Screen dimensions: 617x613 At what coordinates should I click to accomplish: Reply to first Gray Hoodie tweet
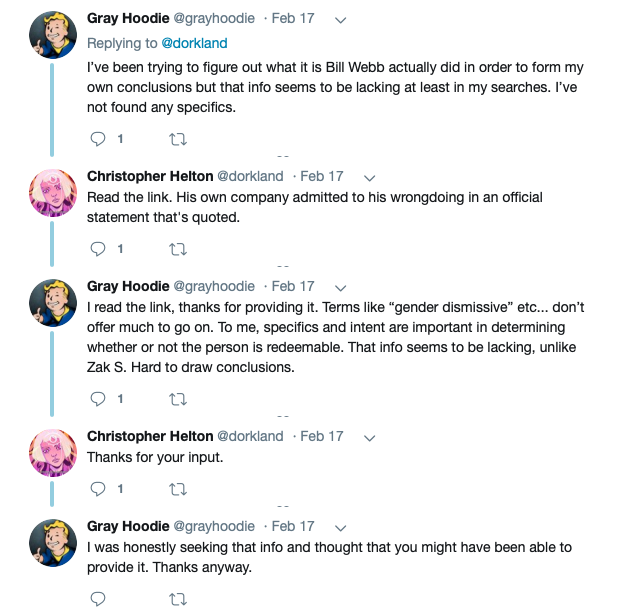click(98, 139)
